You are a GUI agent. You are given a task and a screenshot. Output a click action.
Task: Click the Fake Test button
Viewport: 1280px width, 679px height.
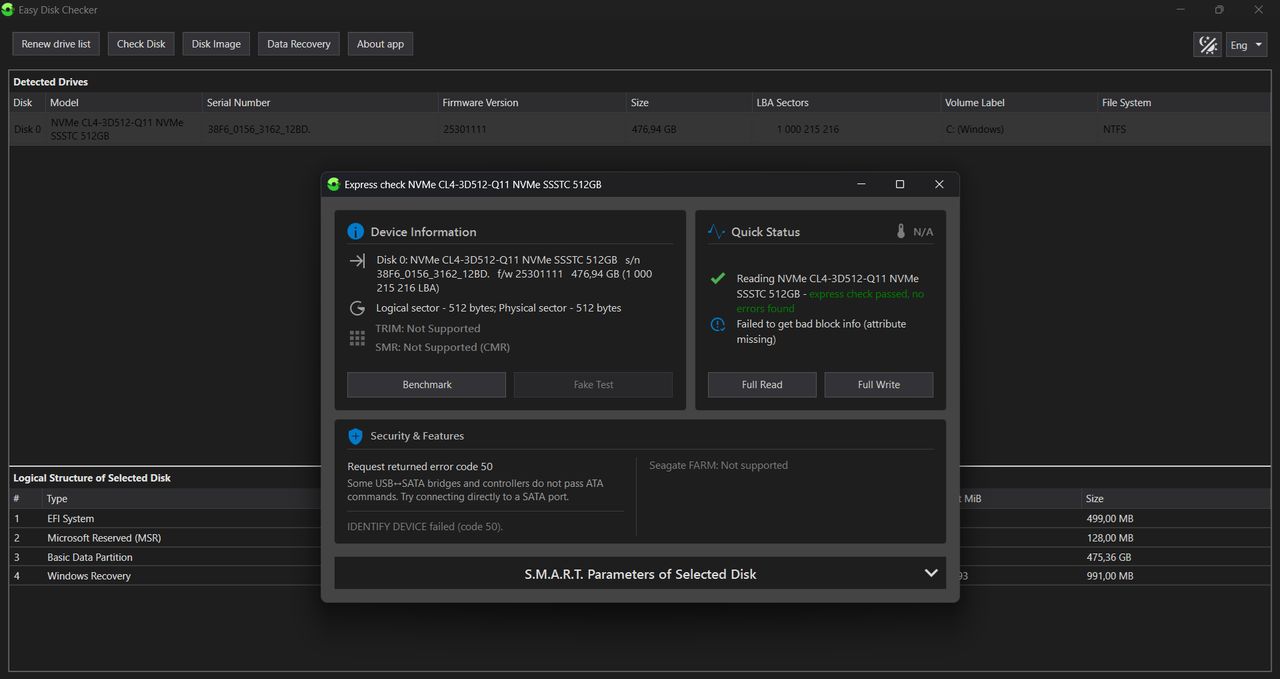tap(593, 385)
